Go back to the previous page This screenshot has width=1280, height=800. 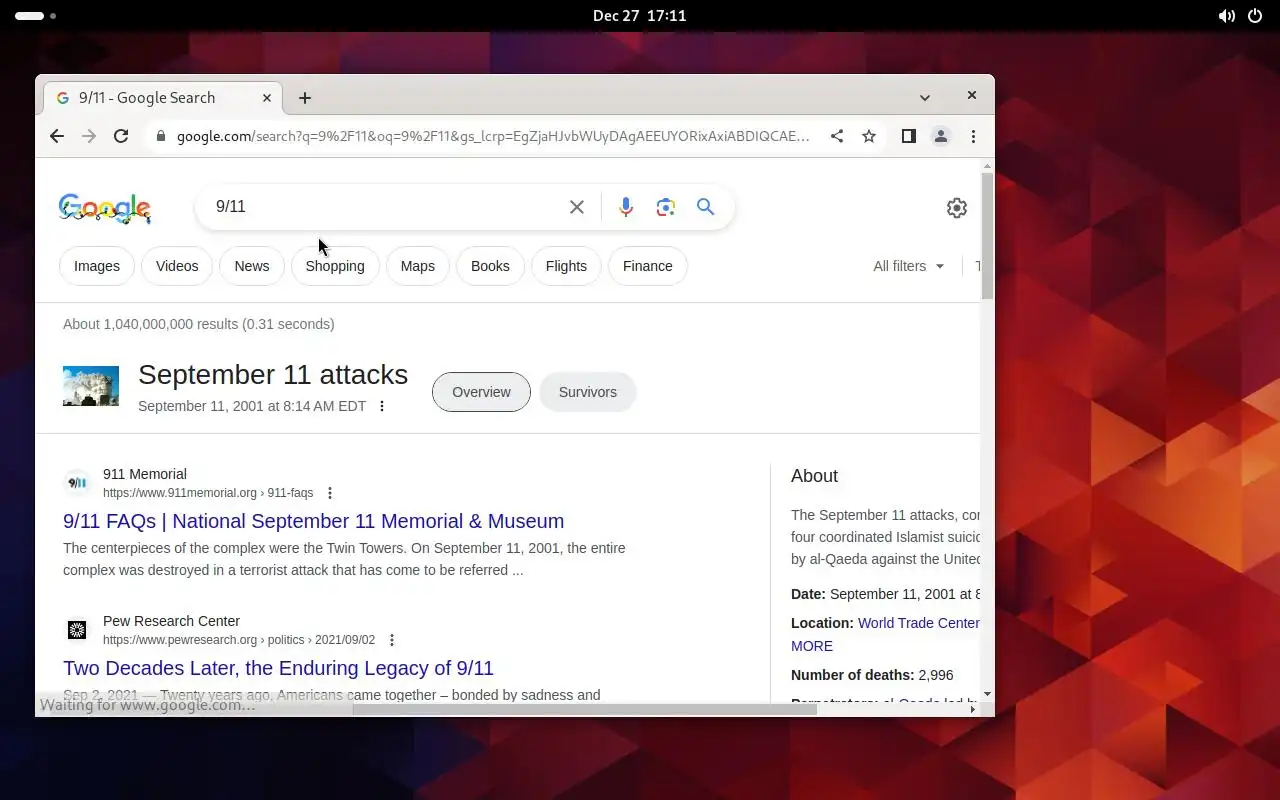[57, 136]
